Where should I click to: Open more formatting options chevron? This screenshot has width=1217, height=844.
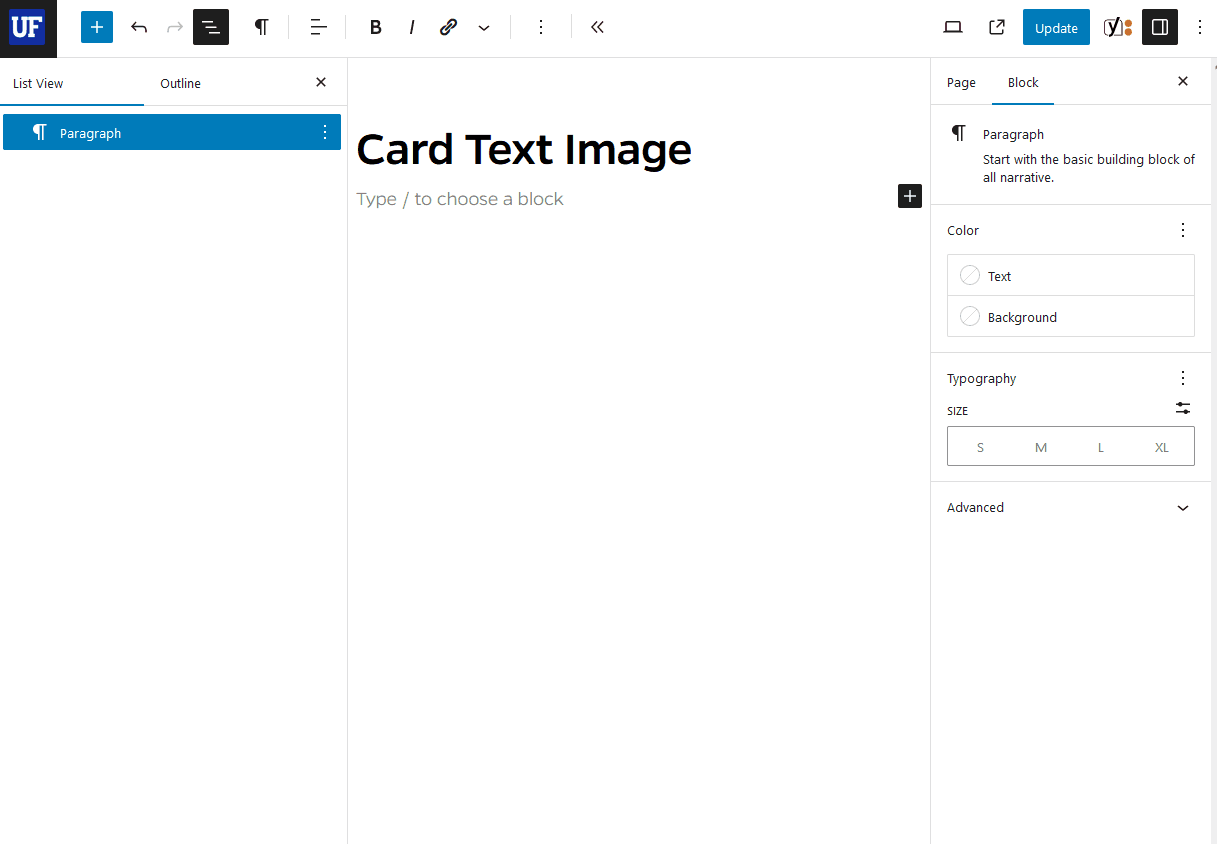(x=484, y=27)
